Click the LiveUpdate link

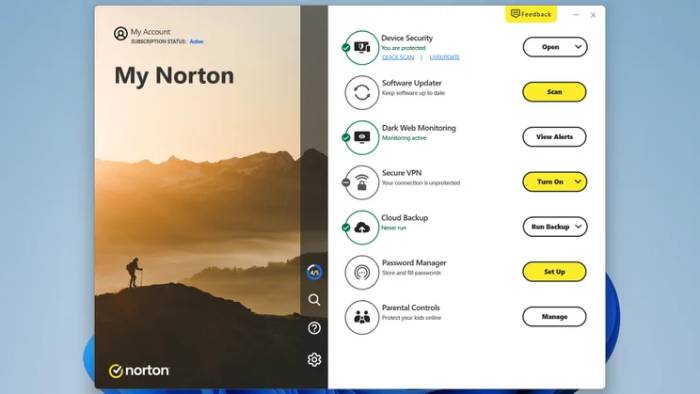(444, 57)
